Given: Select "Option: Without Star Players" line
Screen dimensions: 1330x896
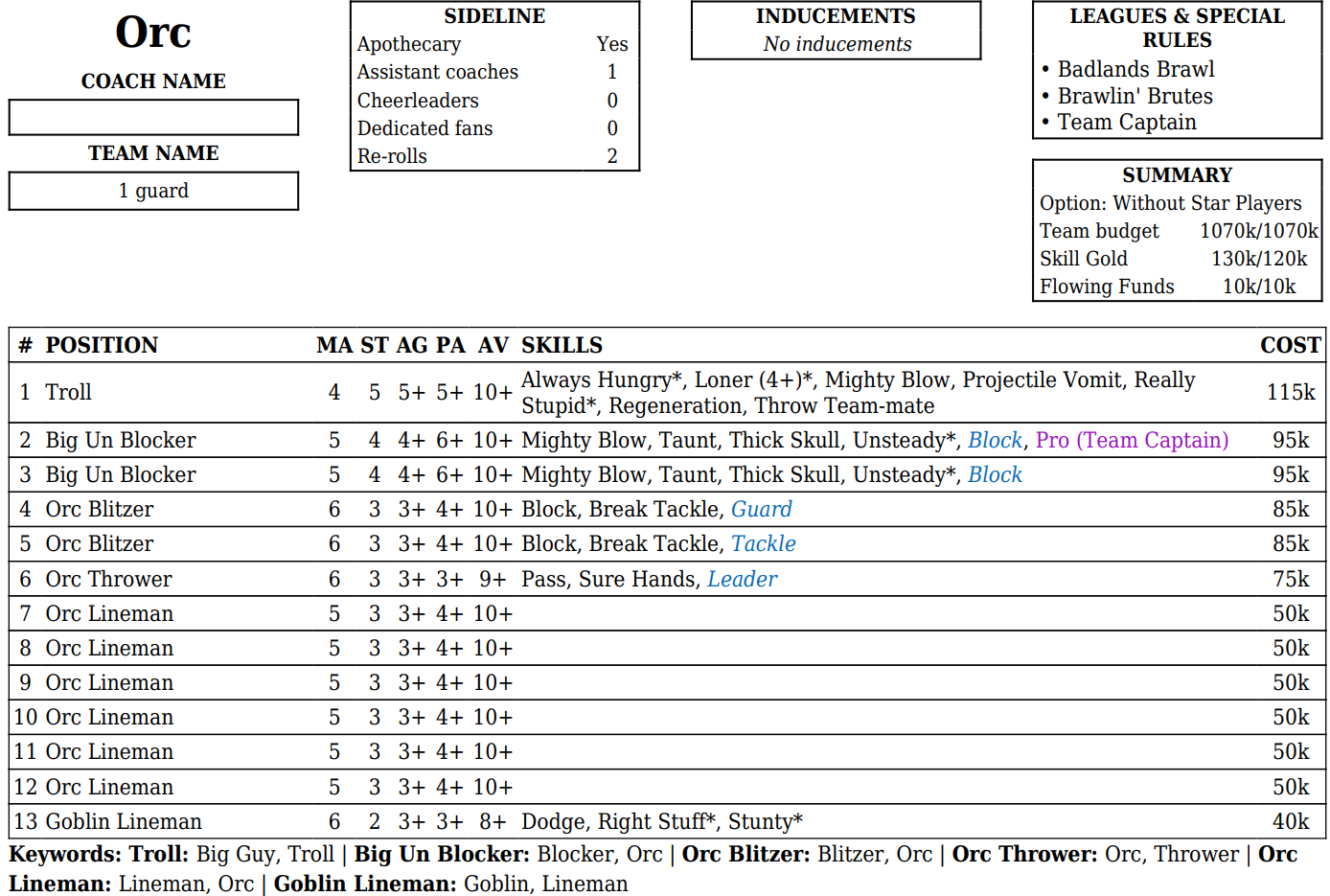Looking at the screenshot, I should pyautogui.click(x=1171, y=203).
